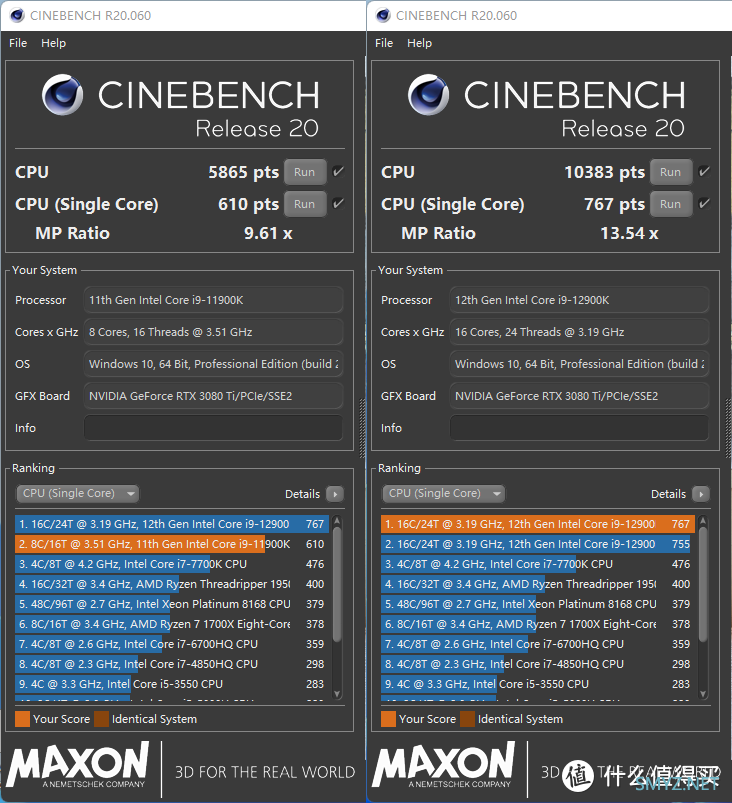
Task: Click Your Score orange swatch in left window
Action: pos(23,719)
